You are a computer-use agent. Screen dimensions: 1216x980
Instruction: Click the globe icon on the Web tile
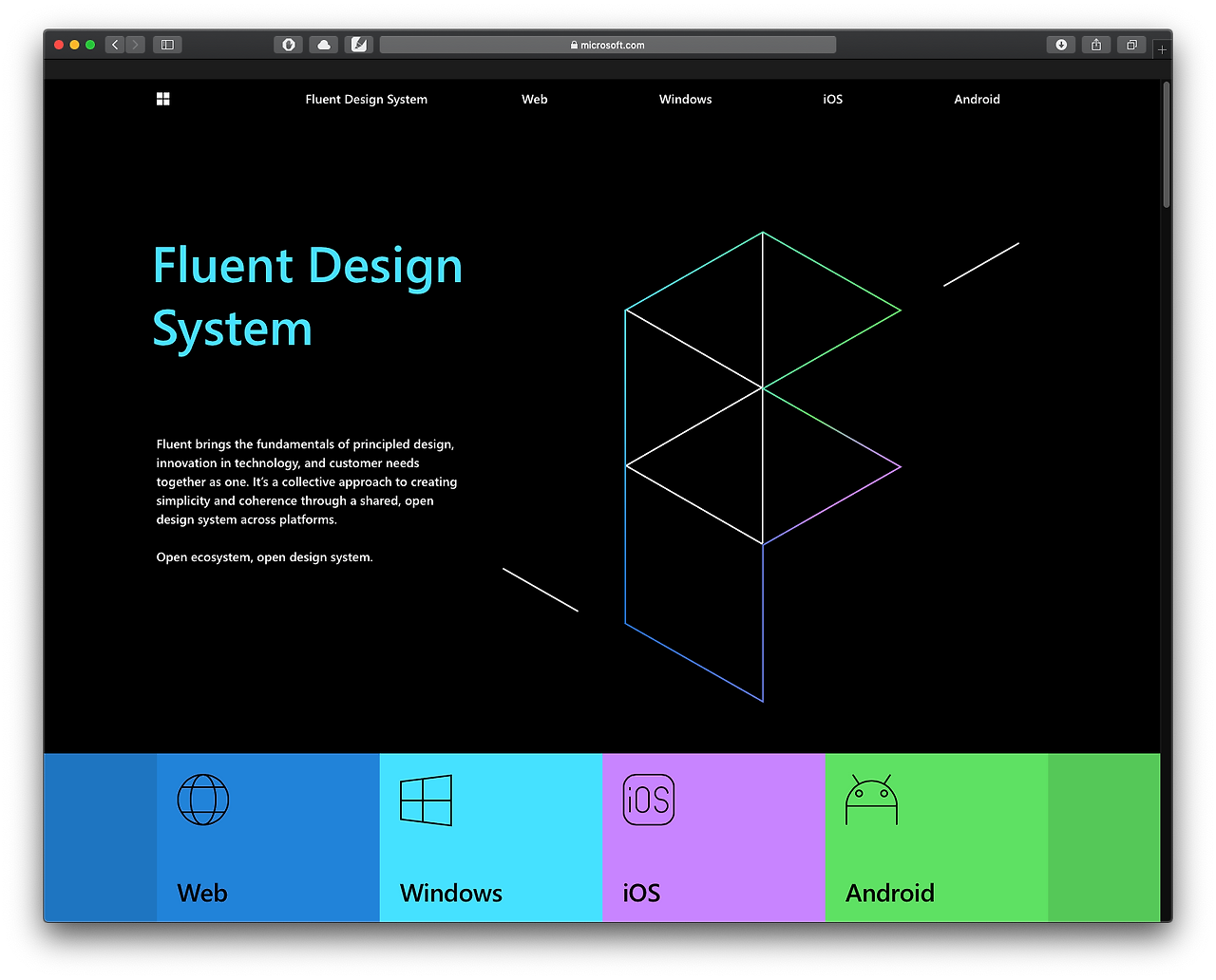tap(203, 800)
